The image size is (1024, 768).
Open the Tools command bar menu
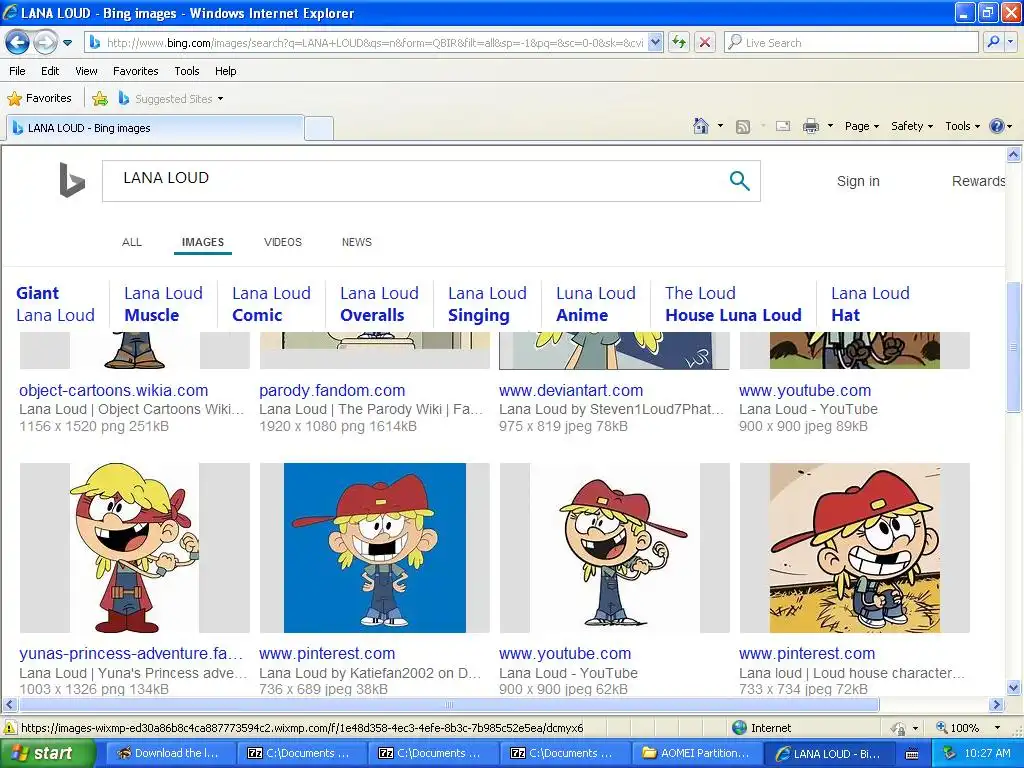963,126
